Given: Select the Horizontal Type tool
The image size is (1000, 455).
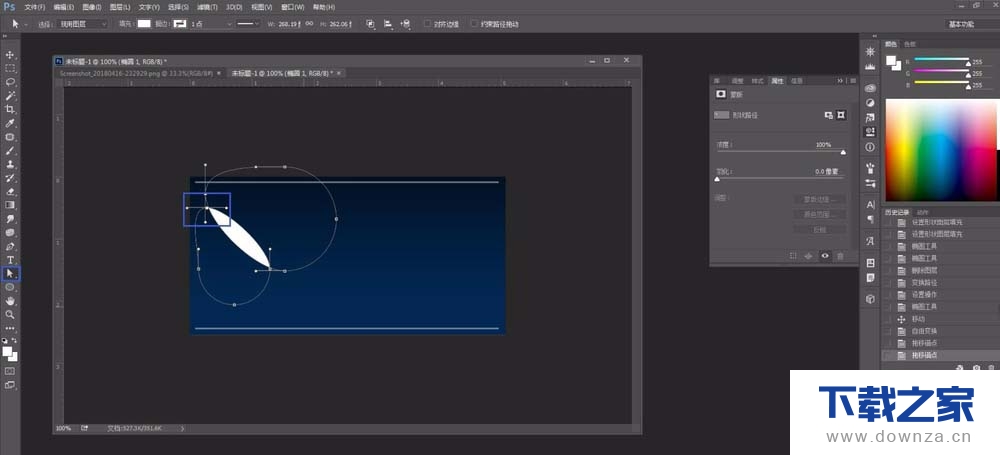Looking at the screenshot, I should 10,260.
